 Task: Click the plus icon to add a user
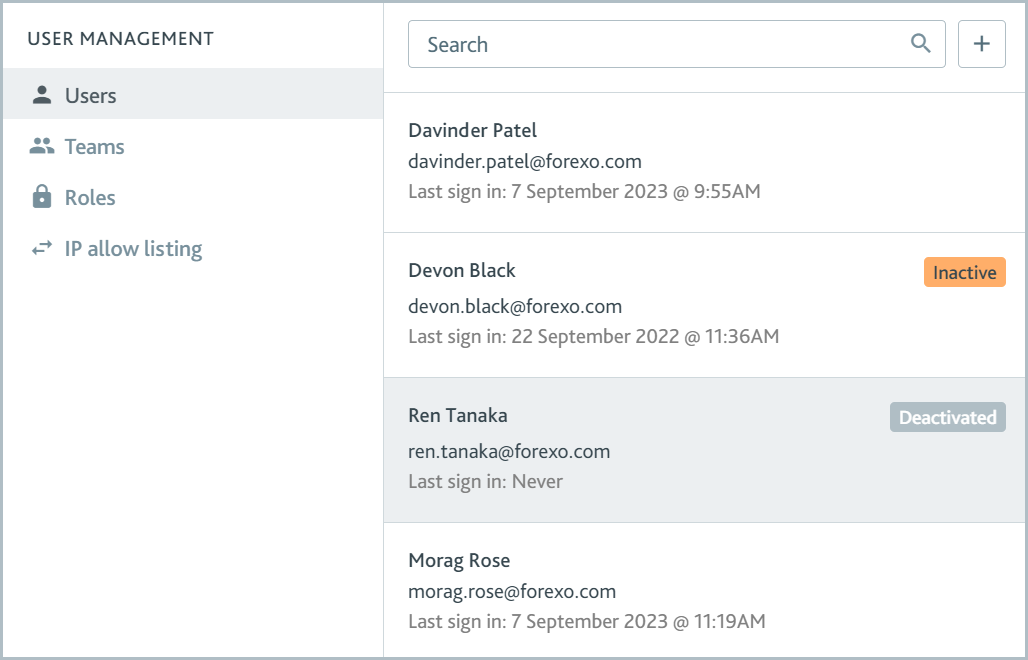point(981,44)
